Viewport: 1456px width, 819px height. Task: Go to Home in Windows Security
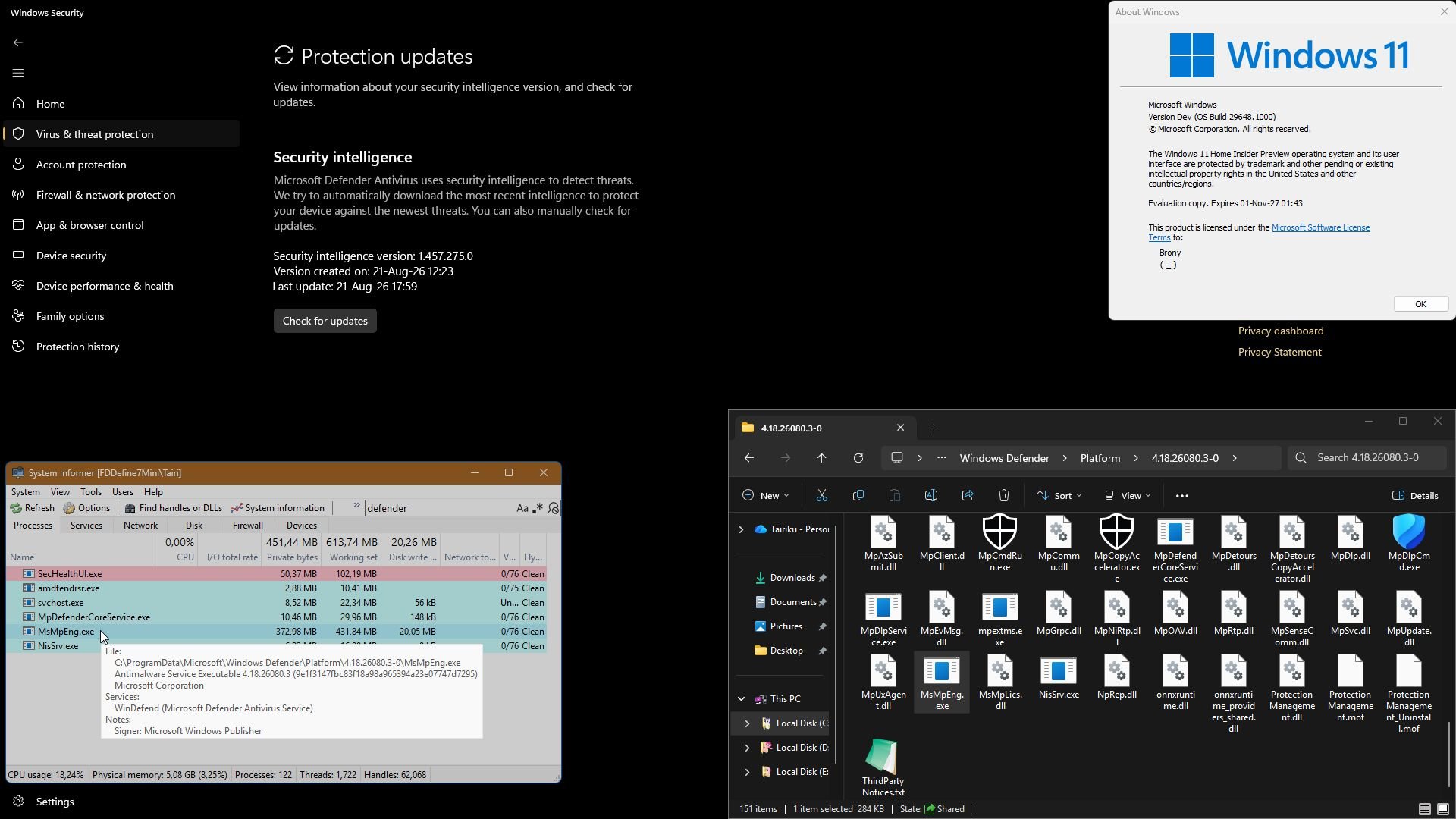click(x=121, y=104)
